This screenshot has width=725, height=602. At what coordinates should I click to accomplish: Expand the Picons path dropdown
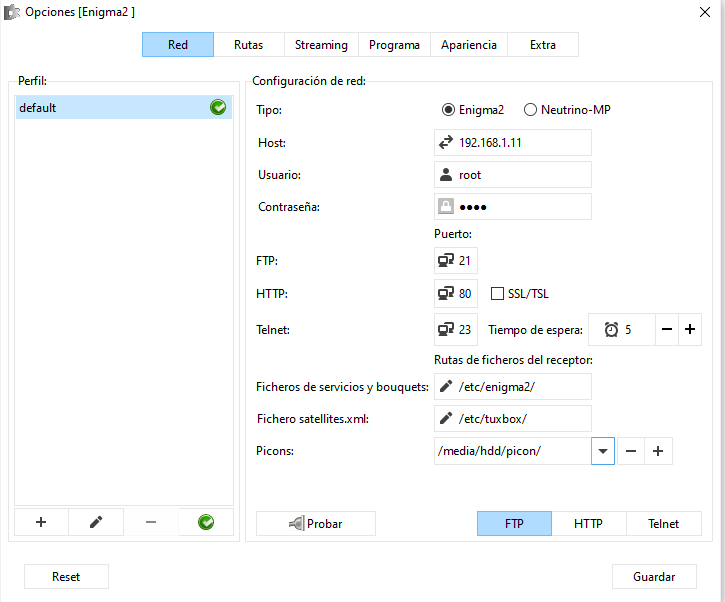click(x=602, y=451)
